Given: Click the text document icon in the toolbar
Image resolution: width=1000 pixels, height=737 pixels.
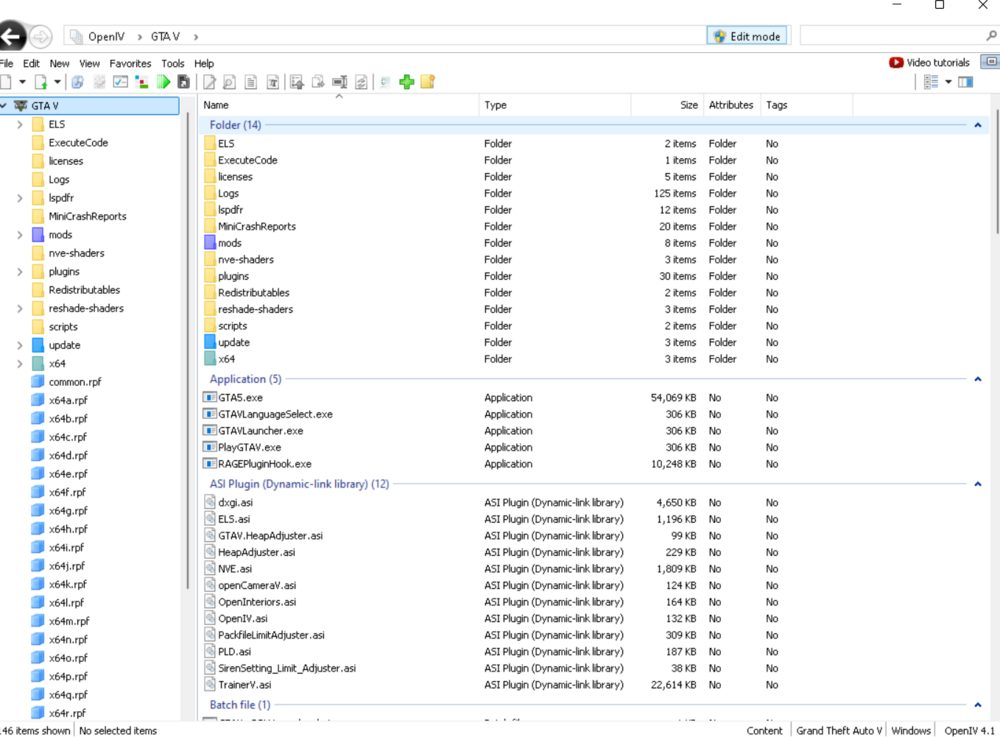Looking at the screenshot, I should click(x=251, y=82).
